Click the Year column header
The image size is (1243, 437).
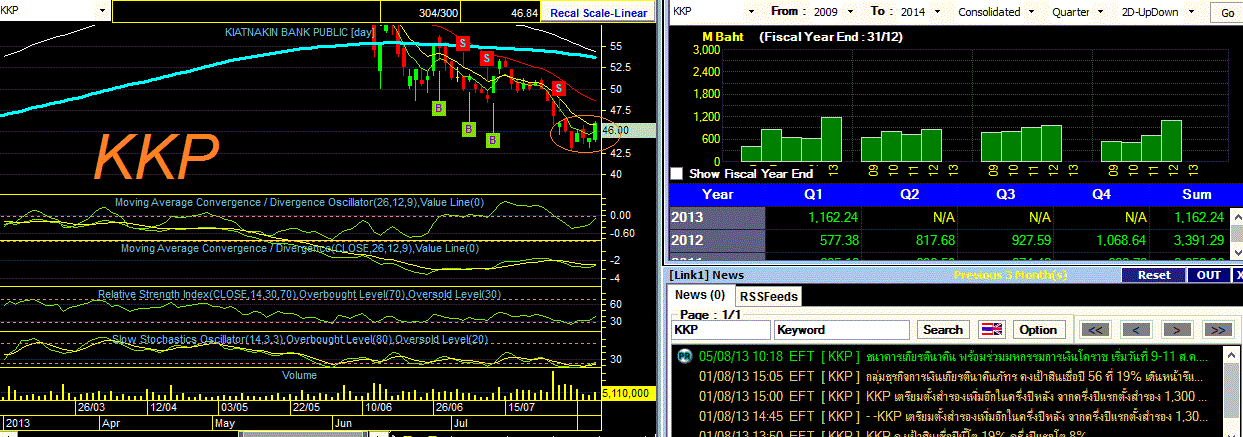coord(718,194)
